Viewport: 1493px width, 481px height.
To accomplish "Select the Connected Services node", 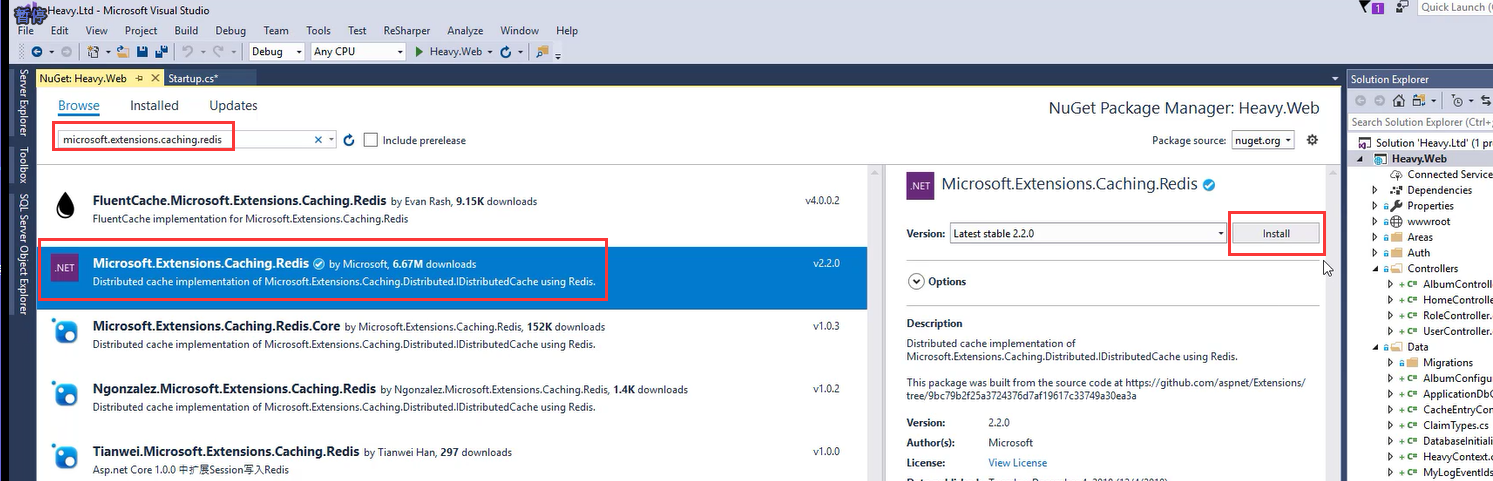I will tap(1449, 174).
